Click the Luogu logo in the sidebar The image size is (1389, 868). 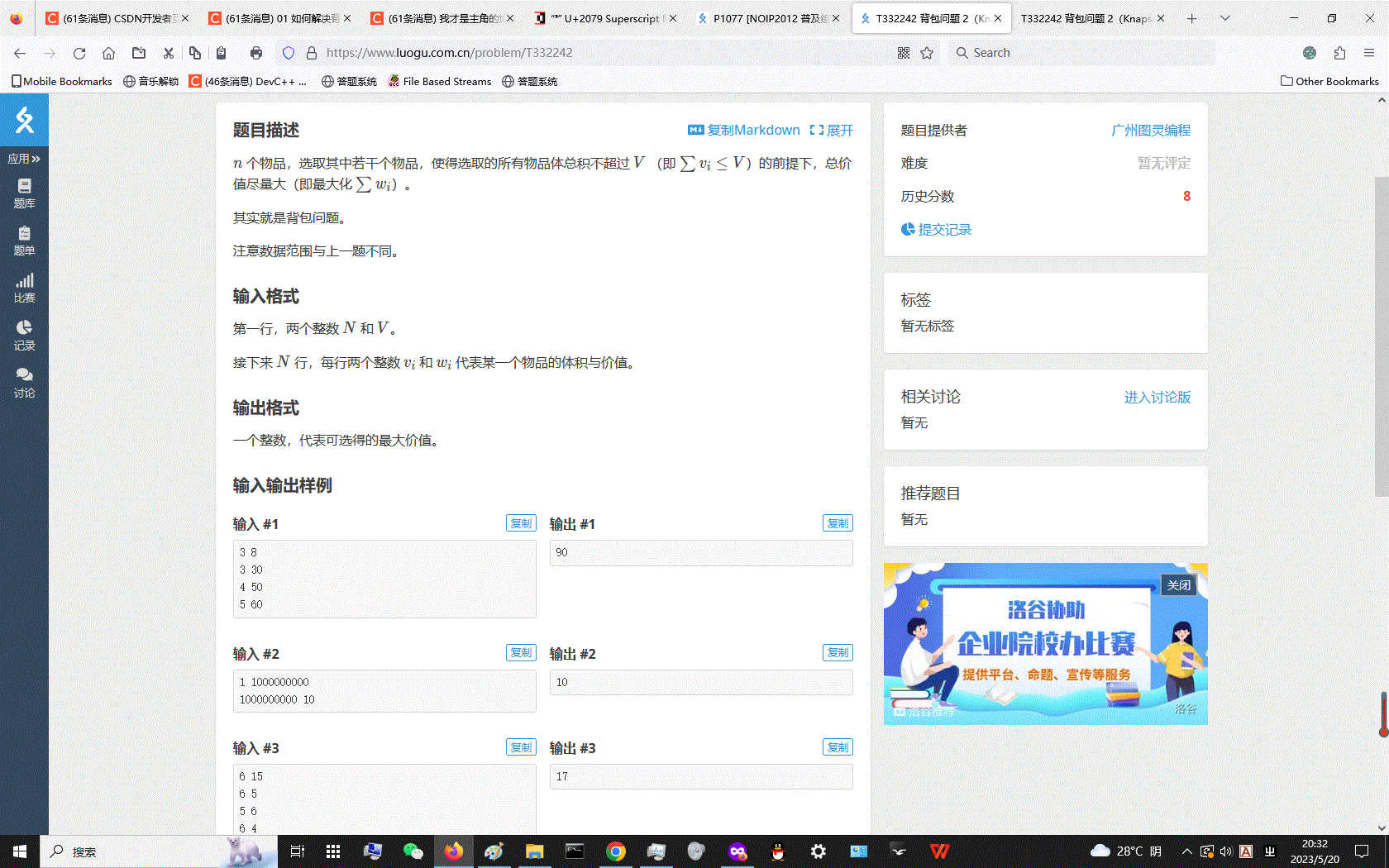[24, 121]
